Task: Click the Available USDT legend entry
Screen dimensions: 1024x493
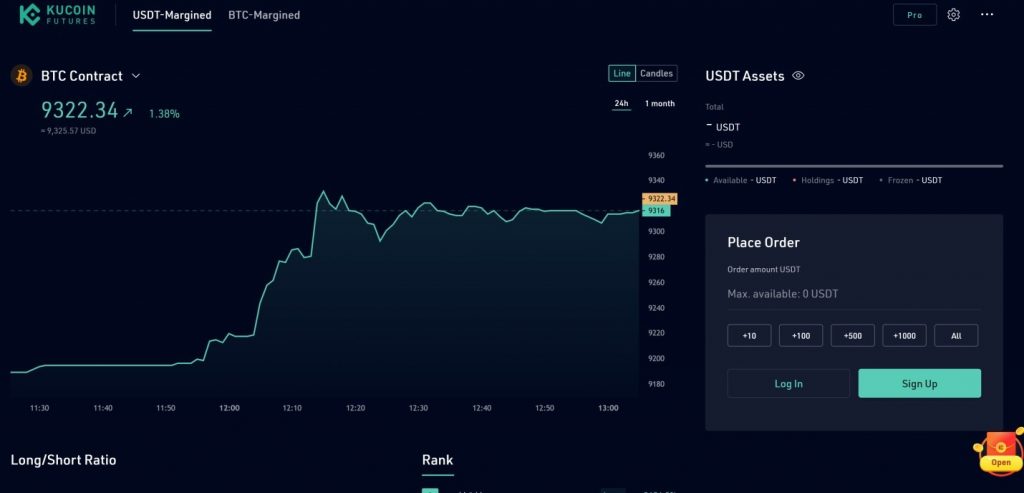Action: [x=741, y=180]
